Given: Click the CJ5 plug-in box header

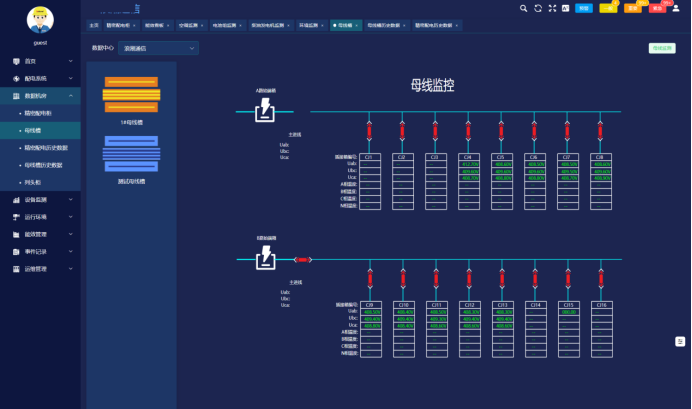Looking at the screenshot, I should [501, 157].
